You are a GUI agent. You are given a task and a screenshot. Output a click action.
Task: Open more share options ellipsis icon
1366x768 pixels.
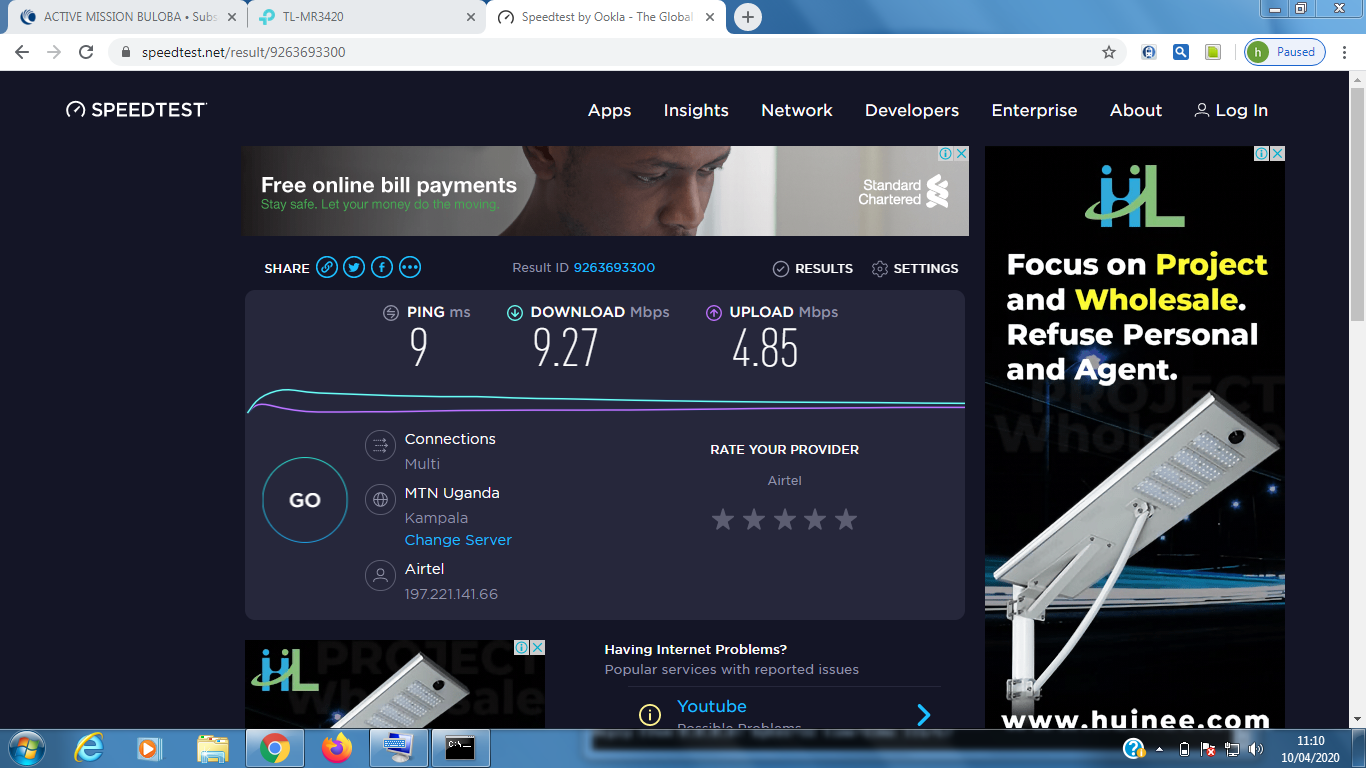tap(410, 267)
